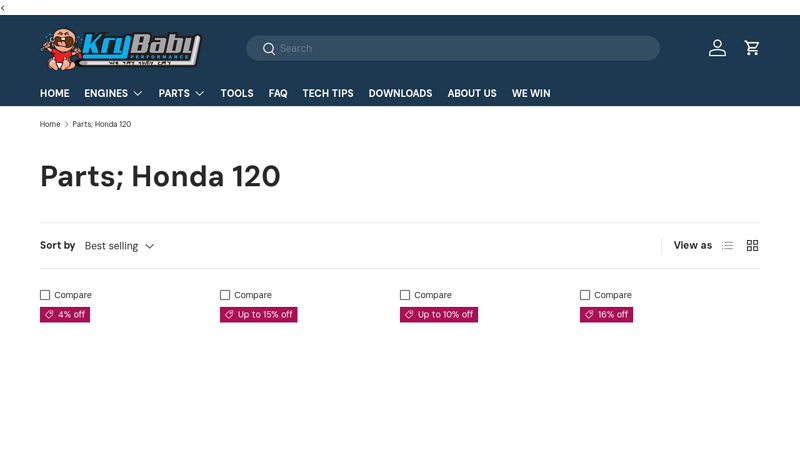
Task: Expand the Parts menu dropdown
Action: pos(181,93)
